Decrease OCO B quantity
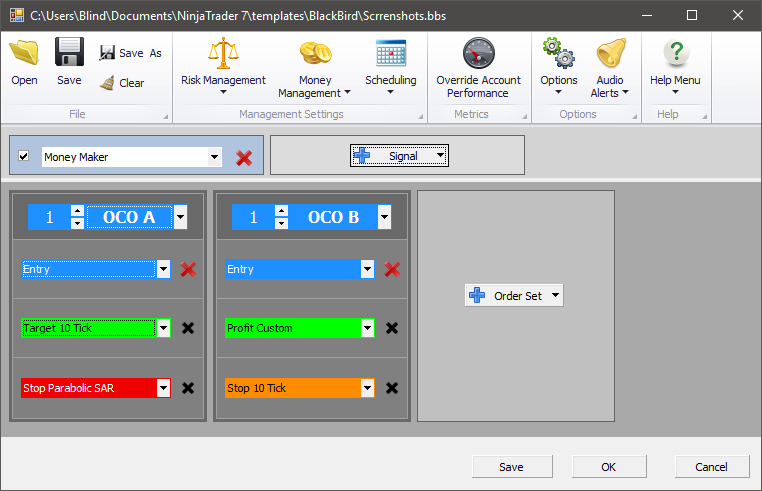This screenshot has width=762, height=491. (281, 223)
